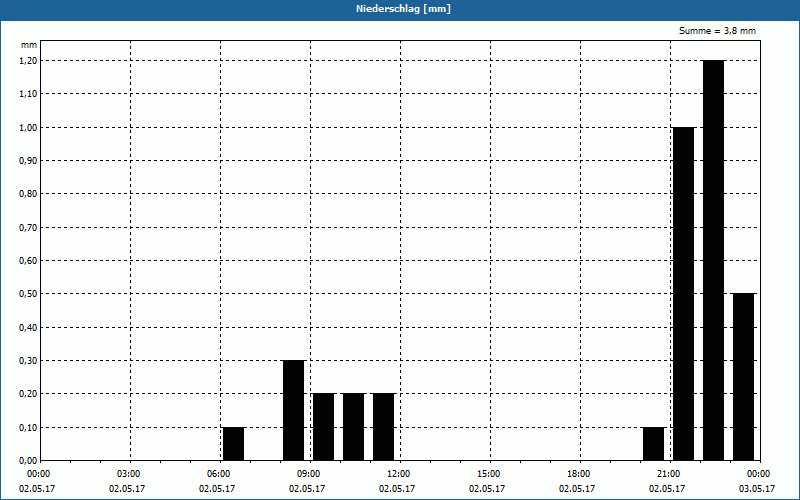Click the mm unit label above y-axis
The height and width of the screenshot is (500, 800).
coord(29,45)
